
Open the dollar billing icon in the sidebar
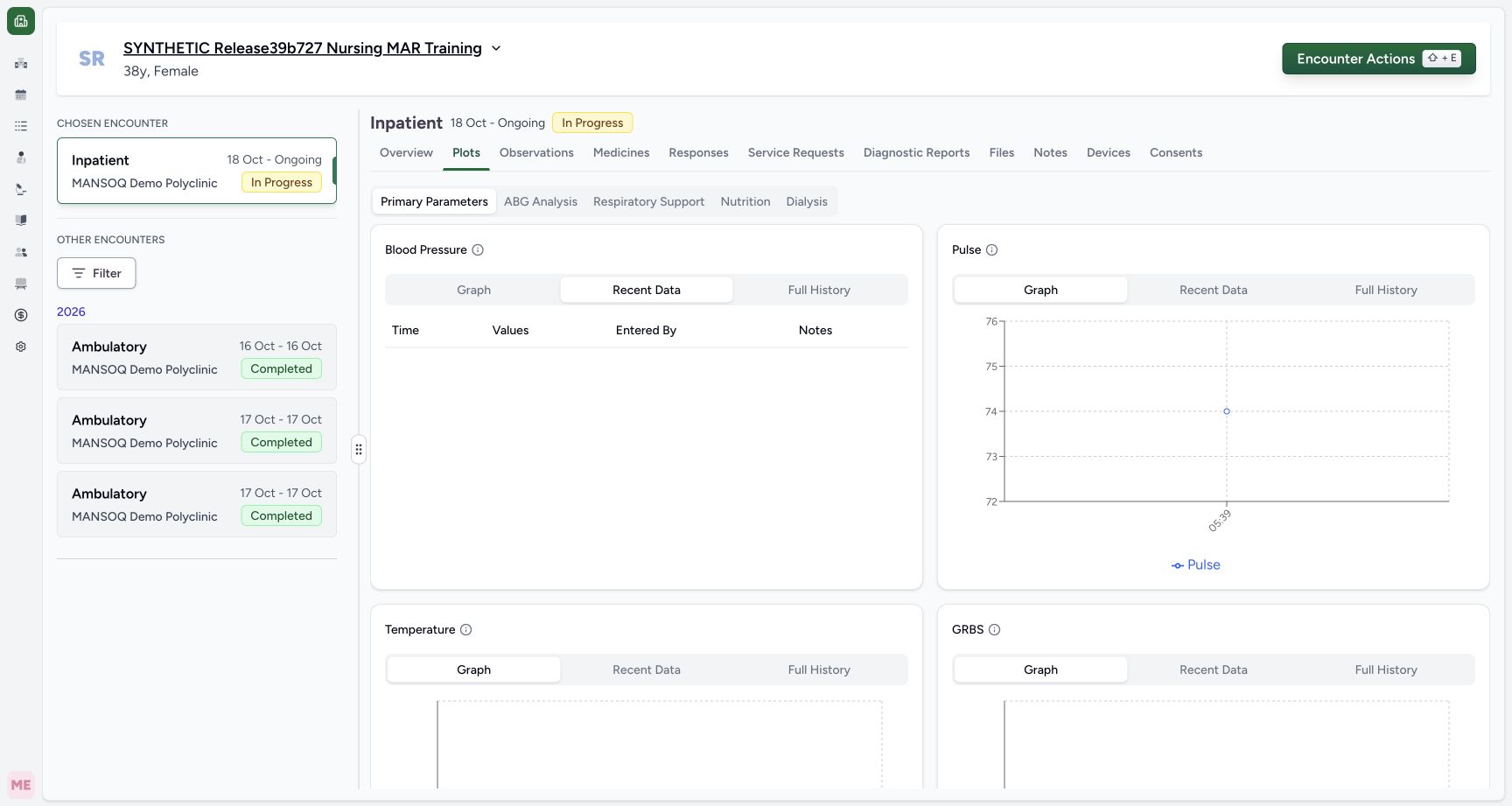click(x=21, y=315)
